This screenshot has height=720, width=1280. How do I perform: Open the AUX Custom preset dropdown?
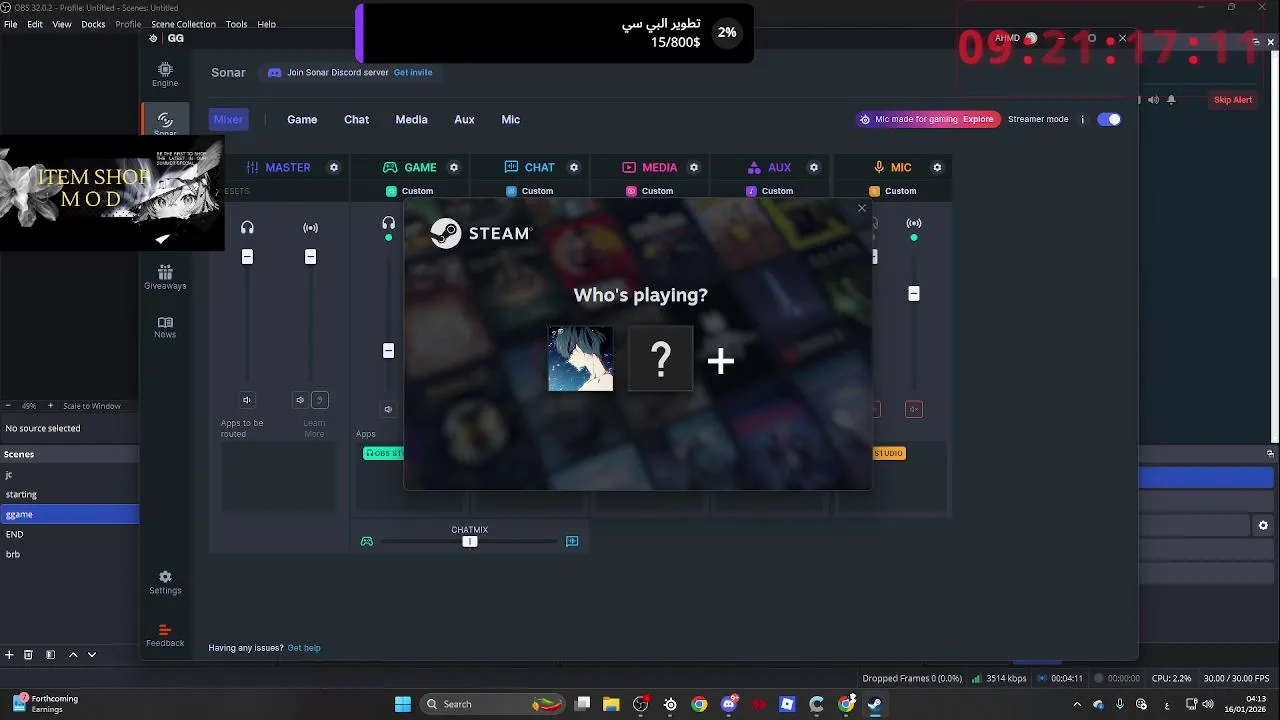[770, 191]
